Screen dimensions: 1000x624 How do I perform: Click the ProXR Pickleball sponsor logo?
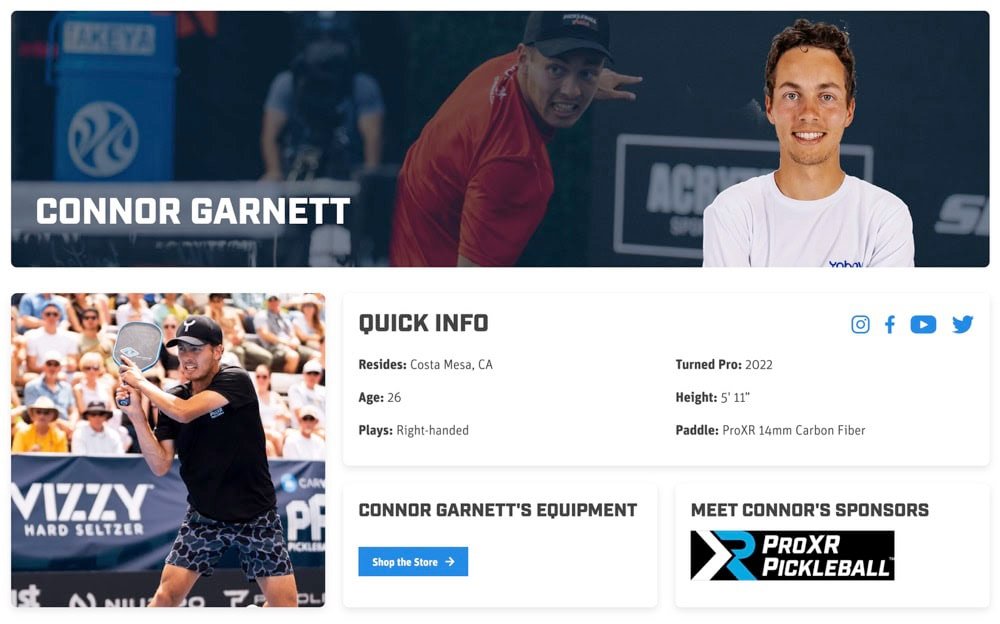[792, 555]
